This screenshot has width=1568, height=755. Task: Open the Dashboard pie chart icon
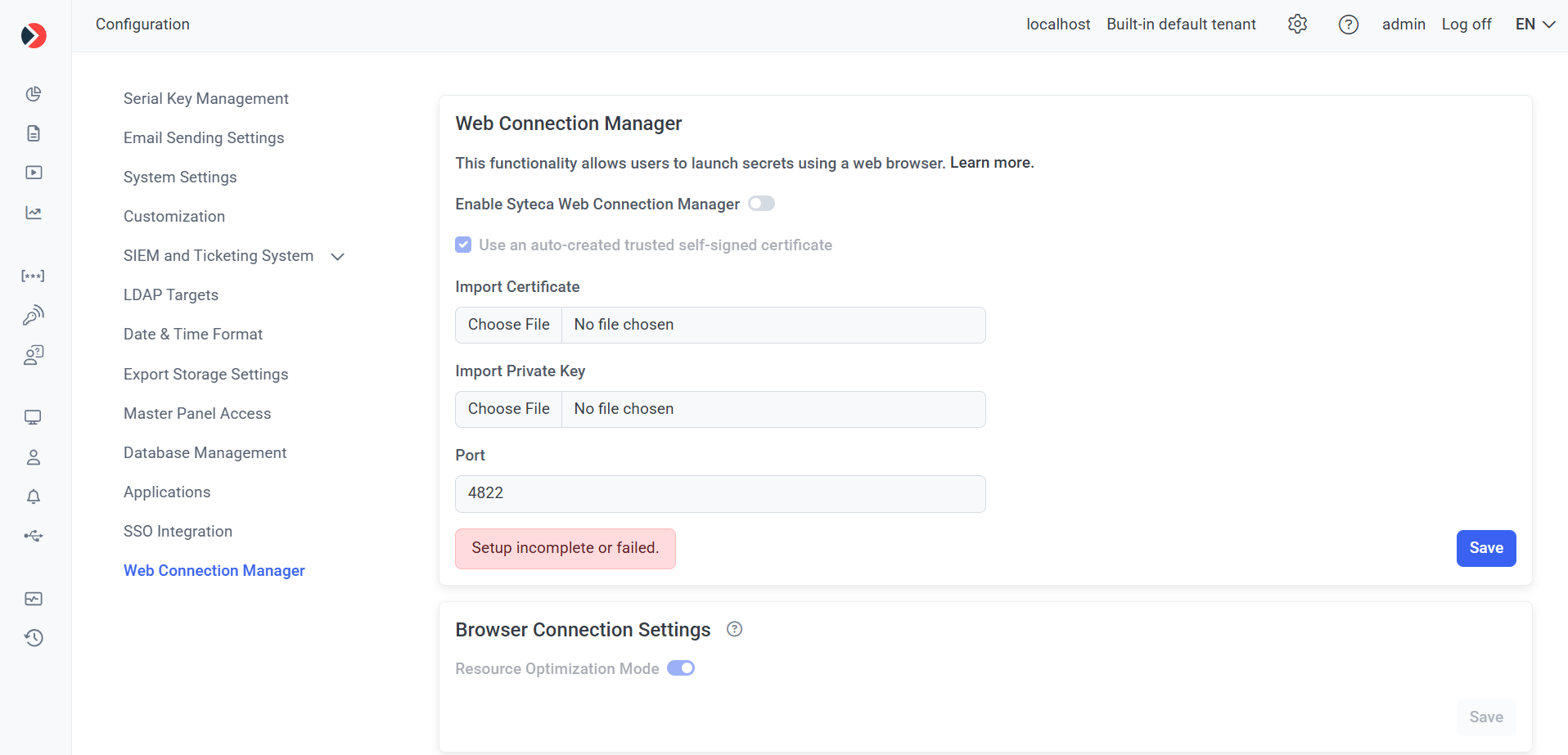pos(33,94)
